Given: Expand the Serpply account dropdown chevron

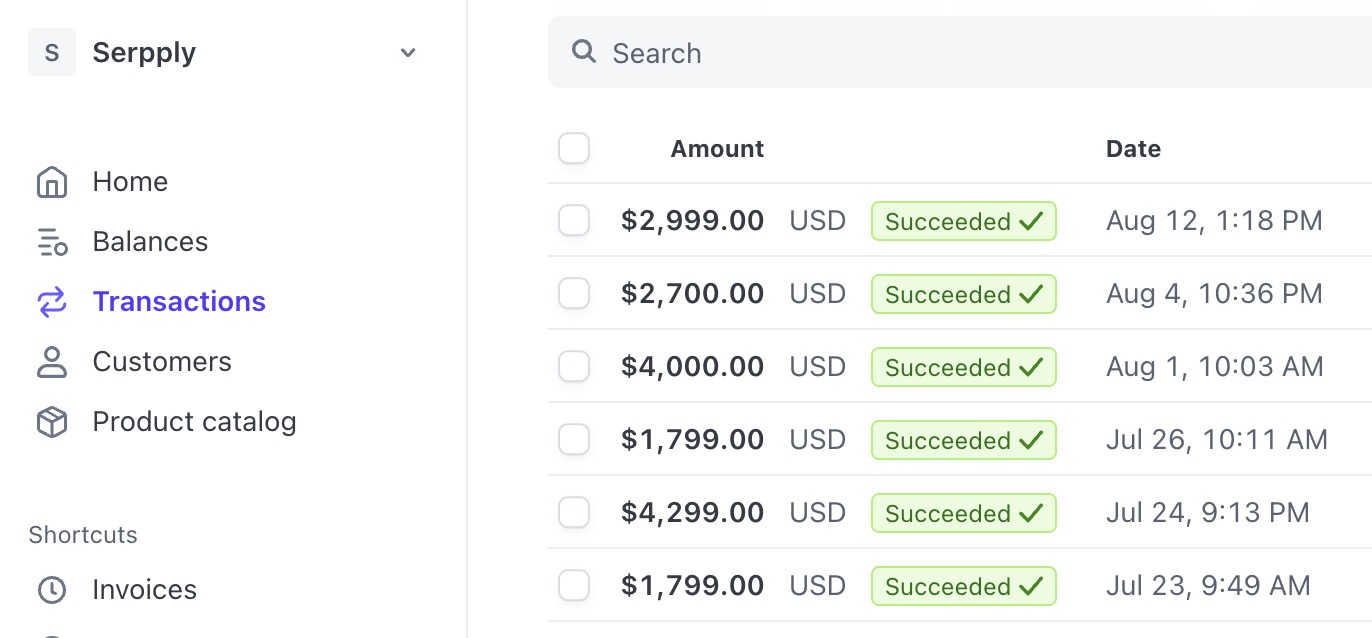Looking at the screenshot, I should click(x=408, y=53).
